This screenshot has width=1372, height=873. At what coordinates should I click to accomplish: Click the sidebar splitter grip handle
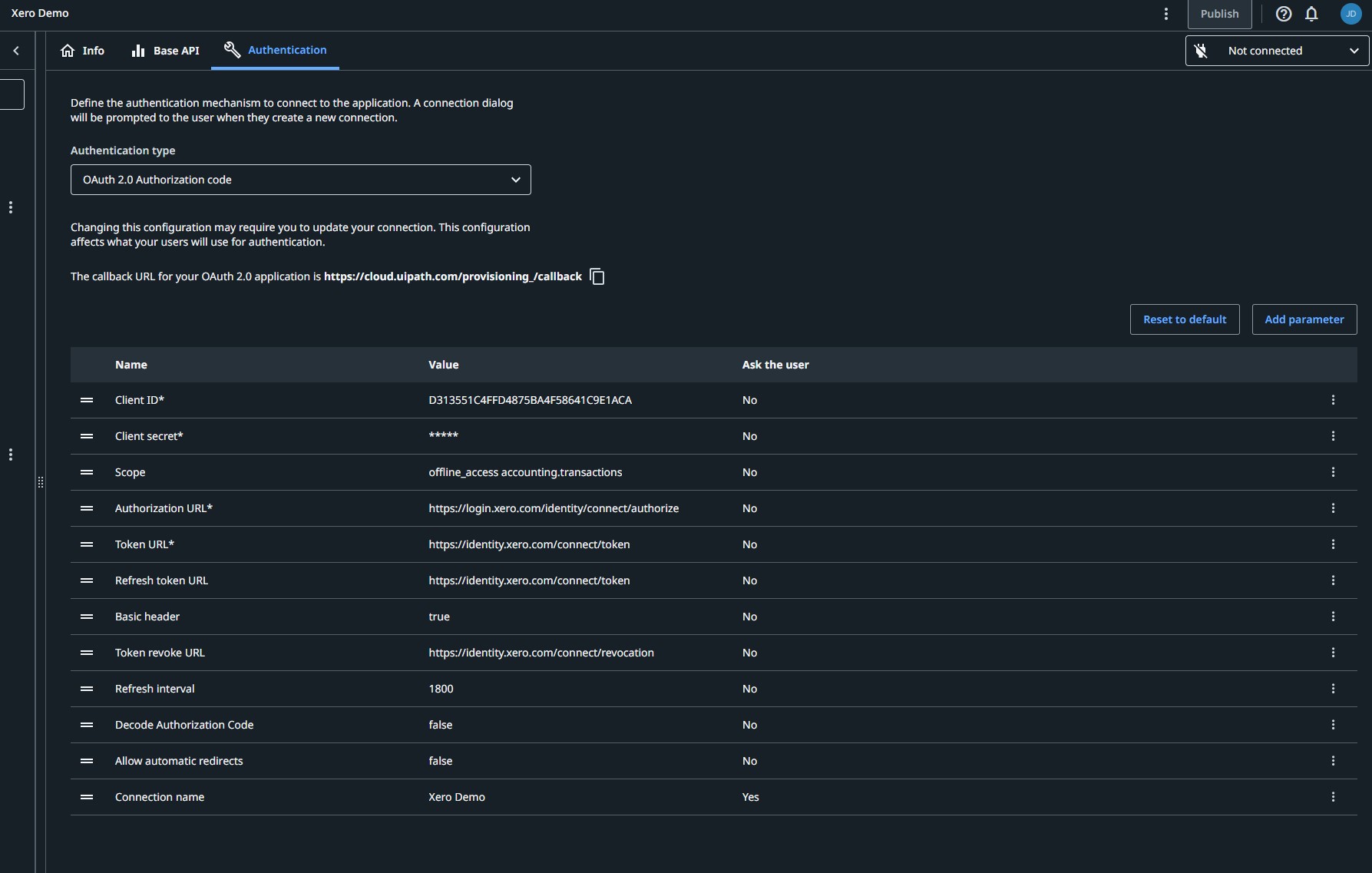(40, 482)
